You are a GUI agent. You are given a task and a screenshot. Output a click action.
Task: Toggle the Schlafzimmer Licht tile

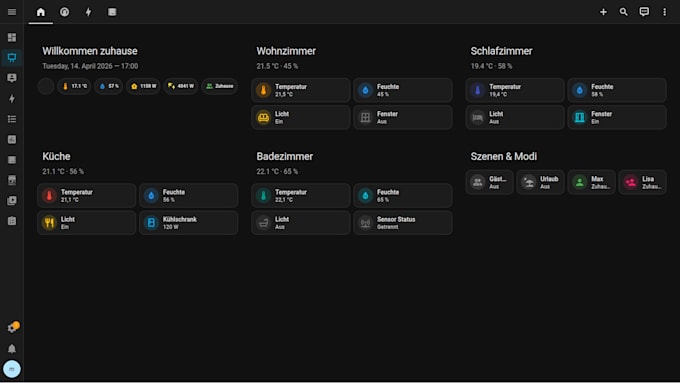[x=515, y=118]
